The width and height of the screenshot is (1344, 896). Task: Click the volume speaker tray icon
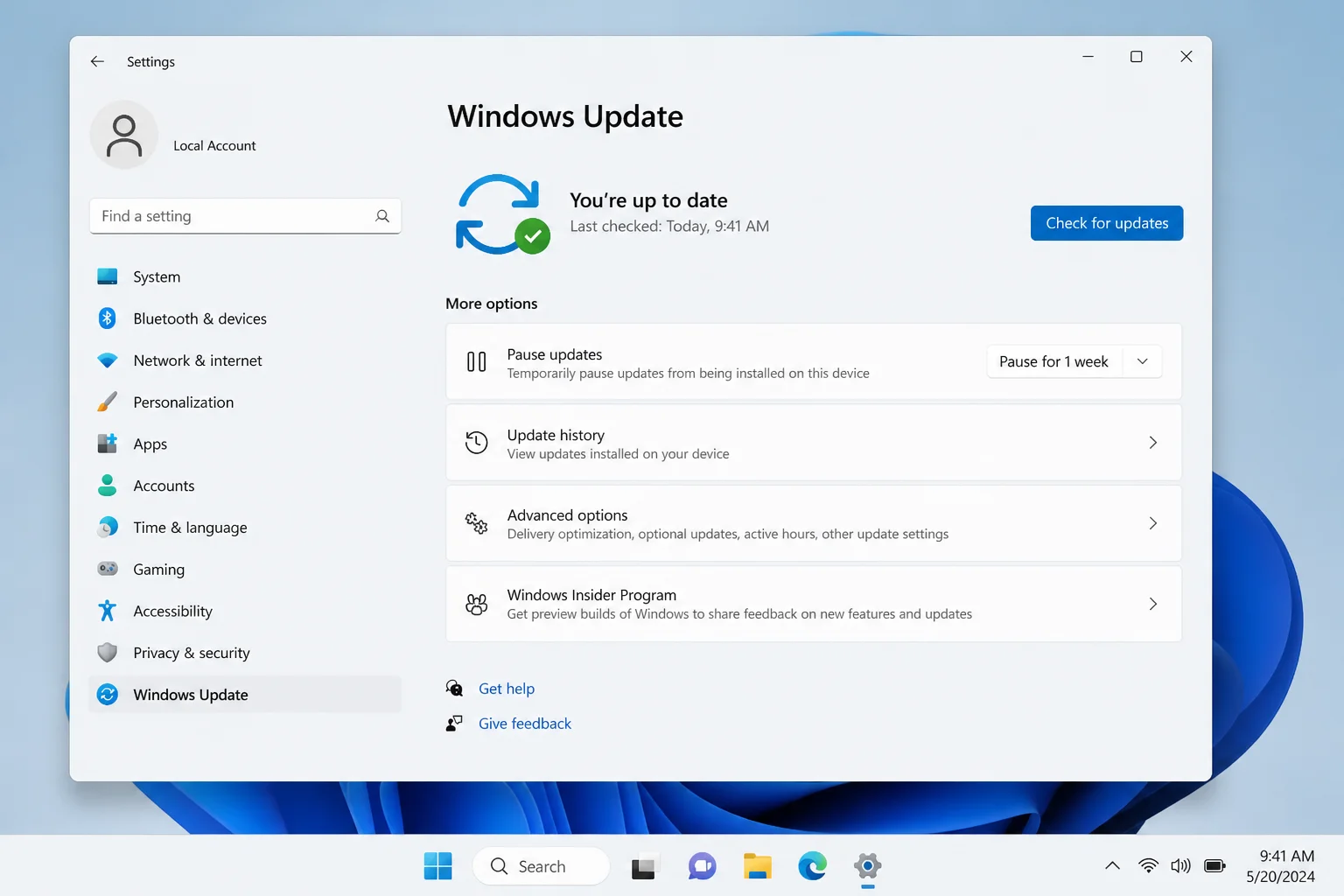[x=1181, y=866]
